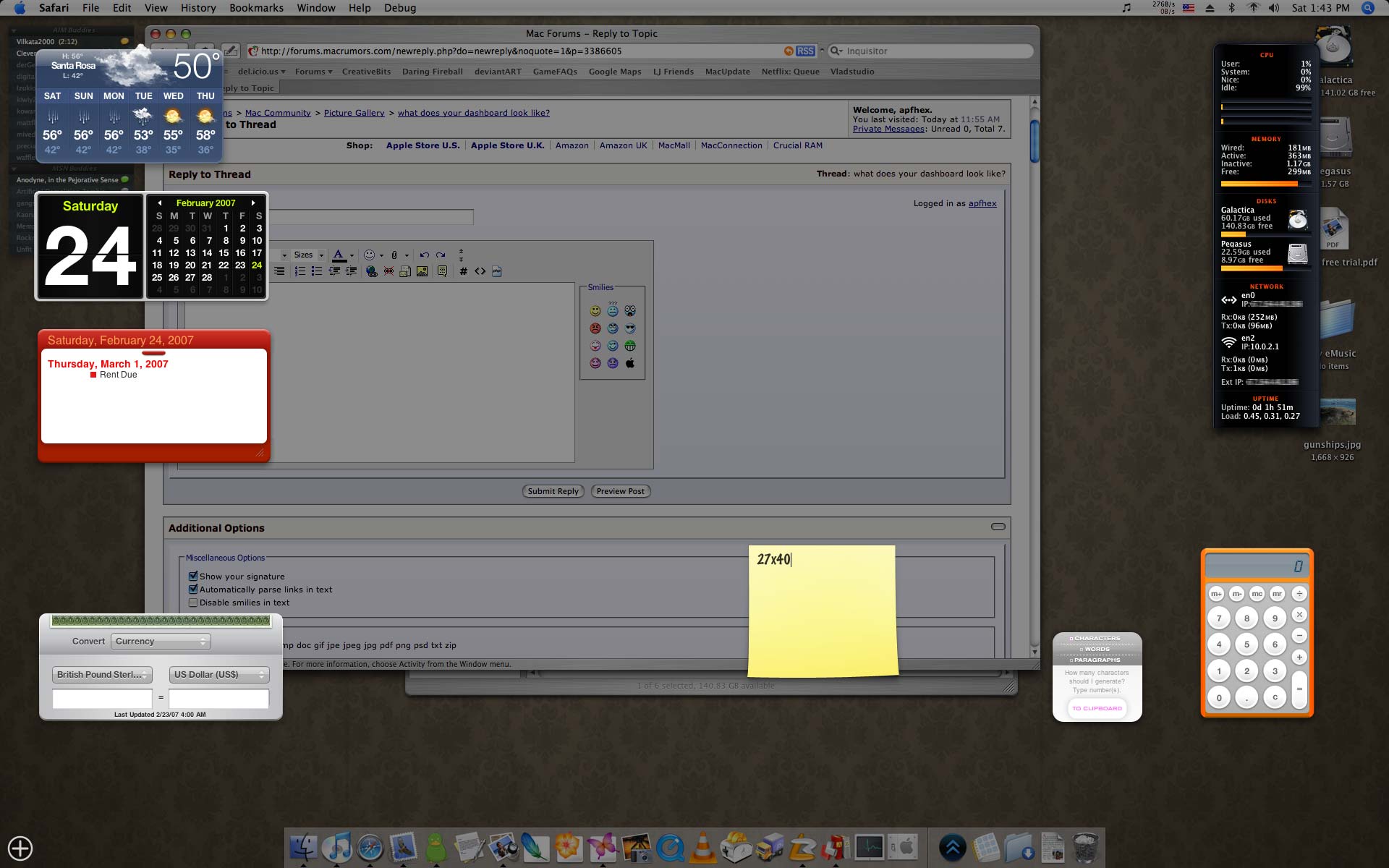The height and width of the screenshot is (868, 1389).
Task: Click the divide key on calculator widget
Action: pyautogui.click(x=1299, y=594)
